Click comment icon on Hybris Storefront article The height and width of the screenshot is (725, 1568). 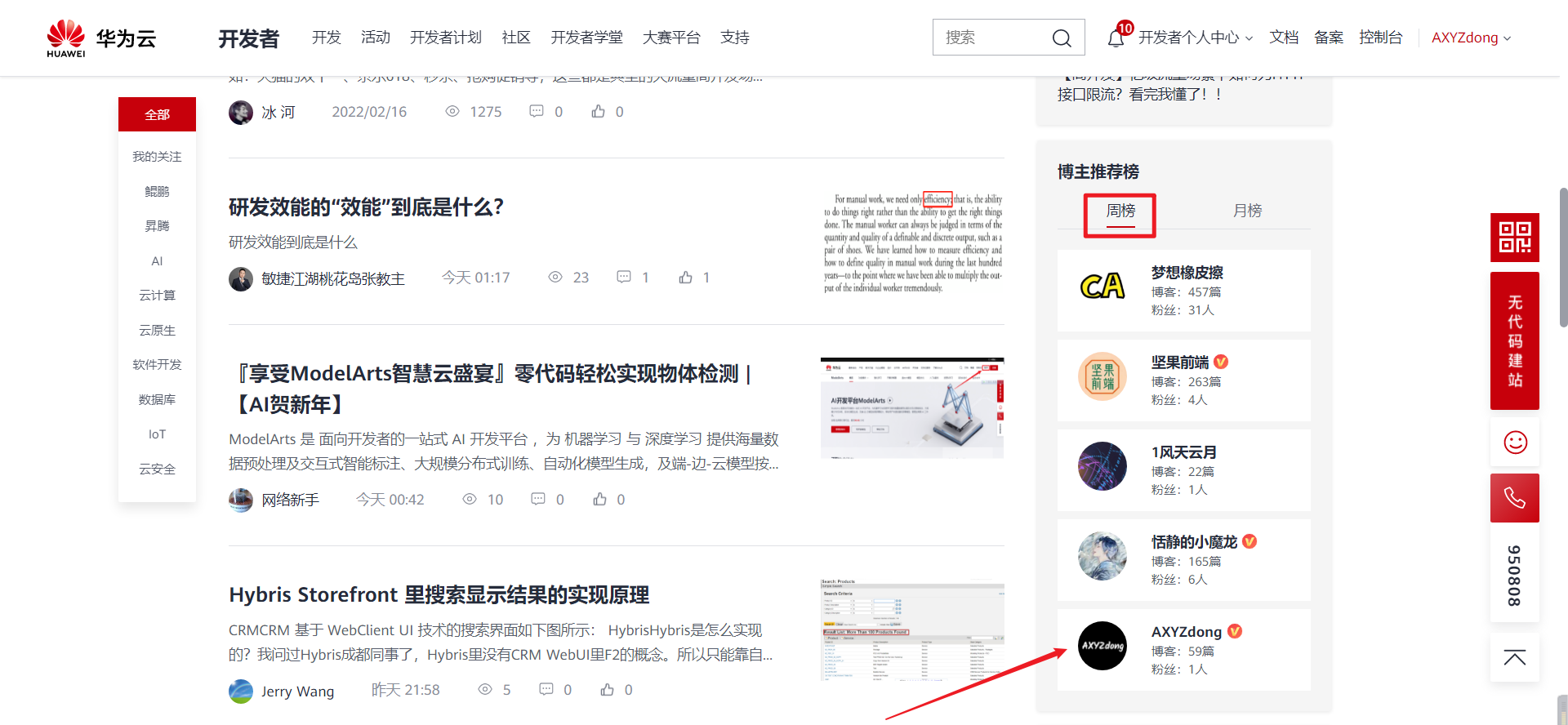[546, 690]
